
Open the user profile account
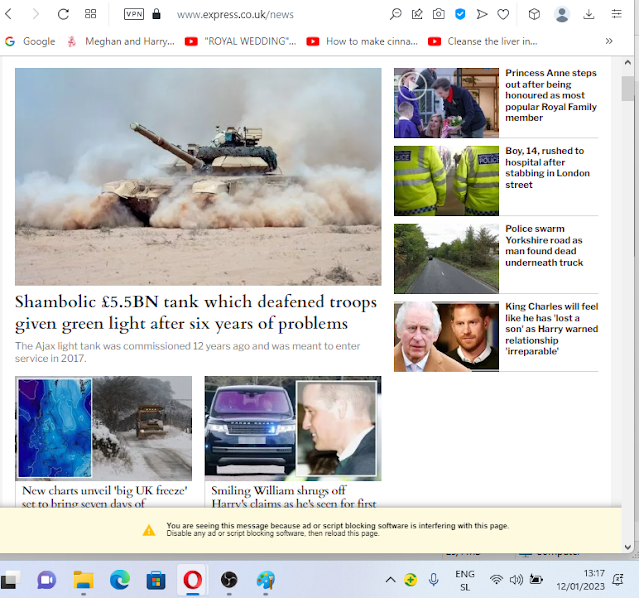click(562, 15)
